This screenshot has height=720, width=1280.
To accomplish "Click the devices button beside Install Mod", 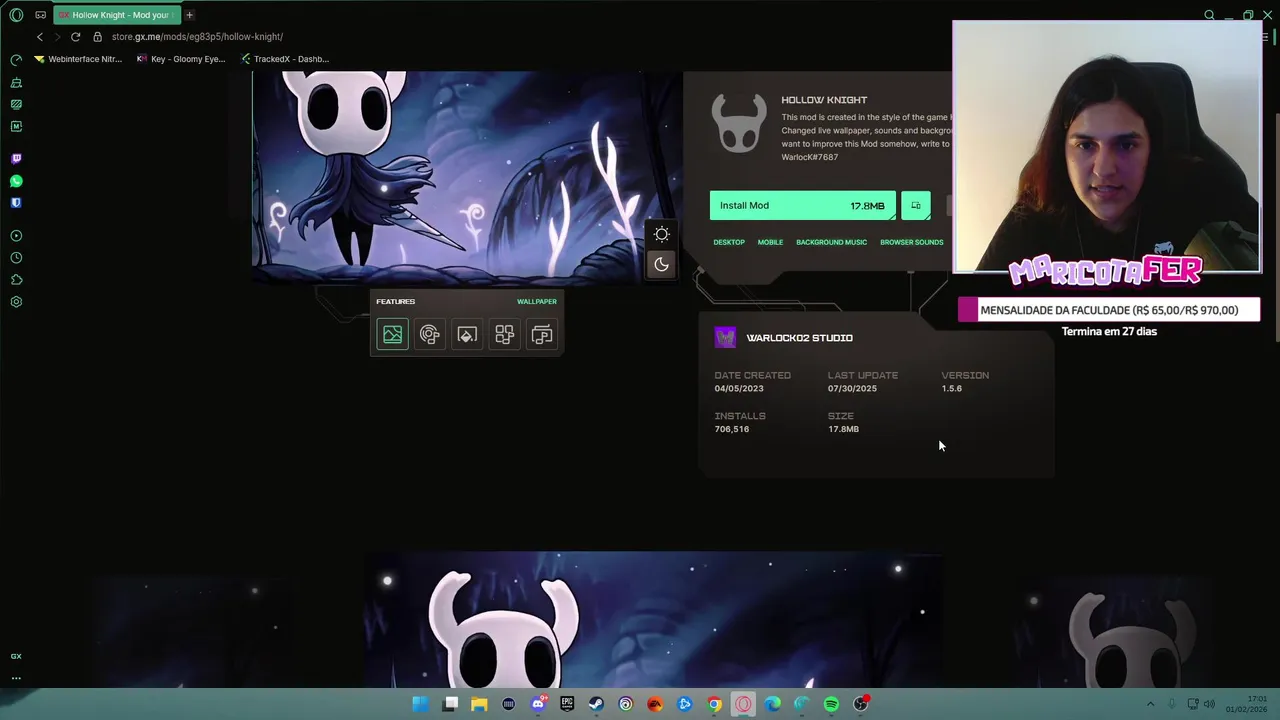I will (916, 206).
